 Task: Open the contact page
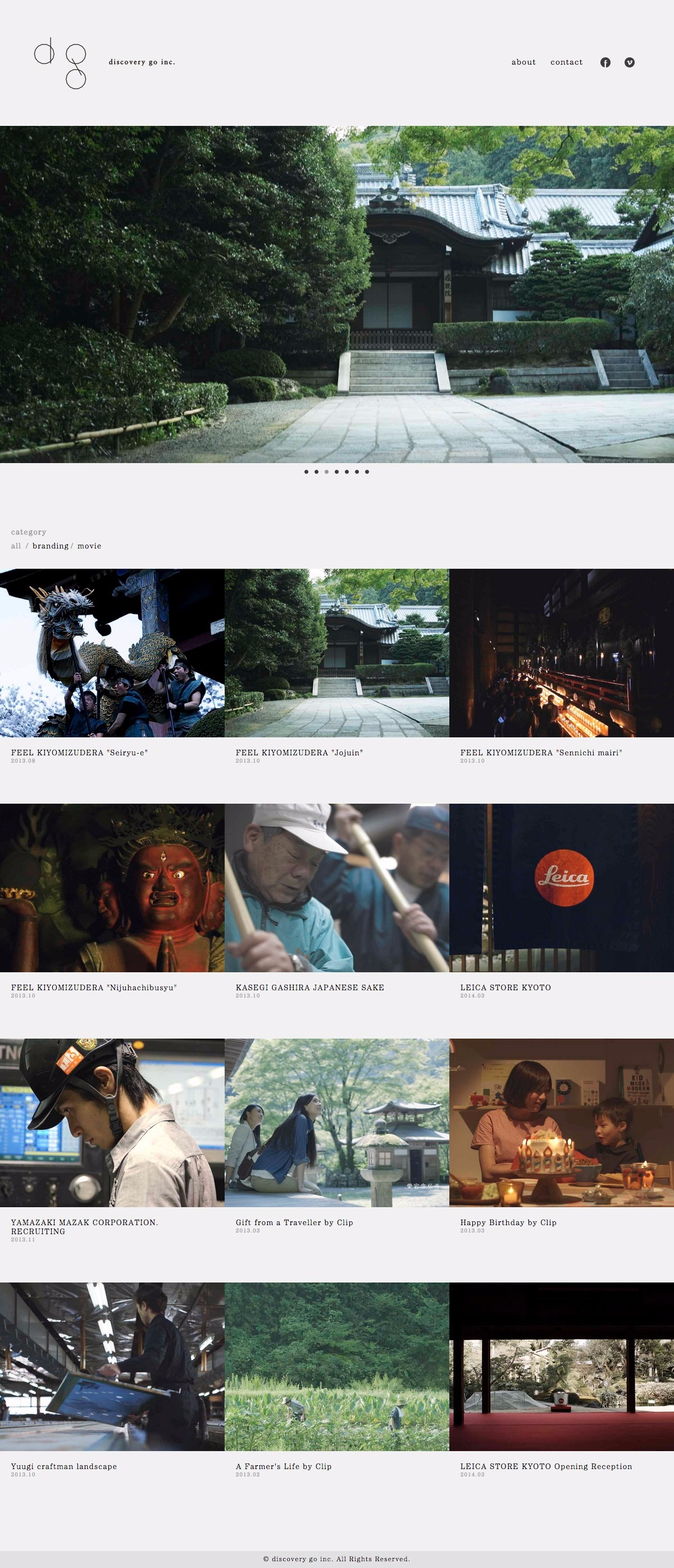coord(566,62)
